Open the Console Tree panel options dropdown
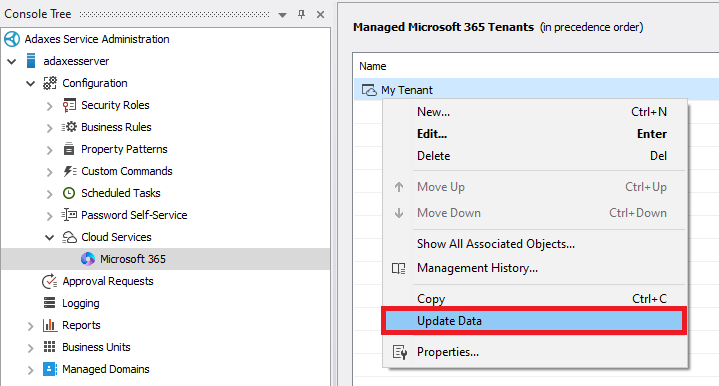The image size is (719, 386). point(282,15)
